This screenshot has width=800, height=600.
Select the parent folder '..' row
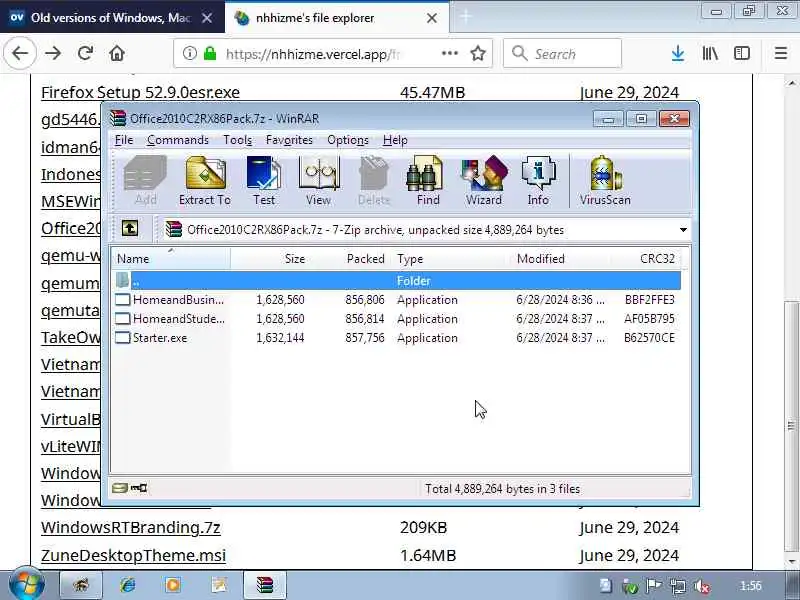point(397,281)
